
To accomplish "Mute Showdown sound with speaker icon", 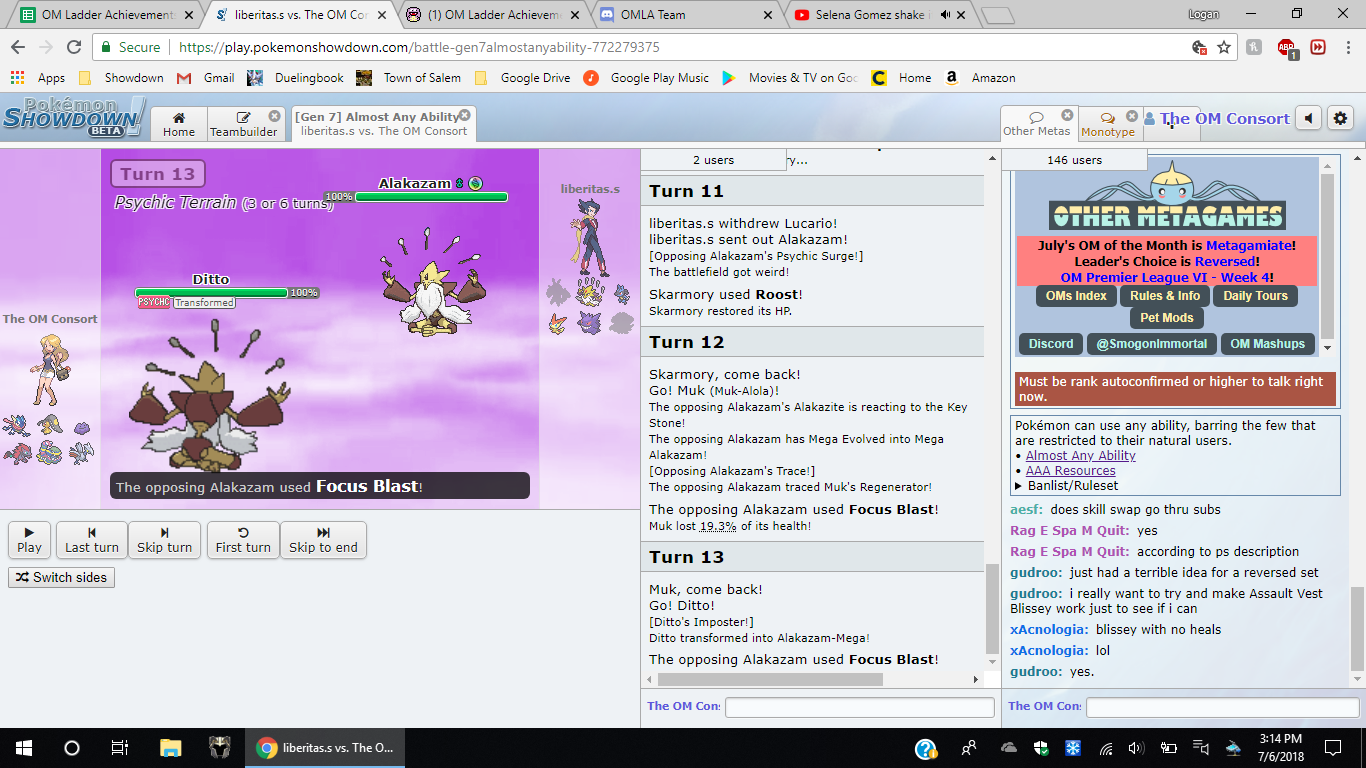I will pyautogui.click(x=1309, y=118).
